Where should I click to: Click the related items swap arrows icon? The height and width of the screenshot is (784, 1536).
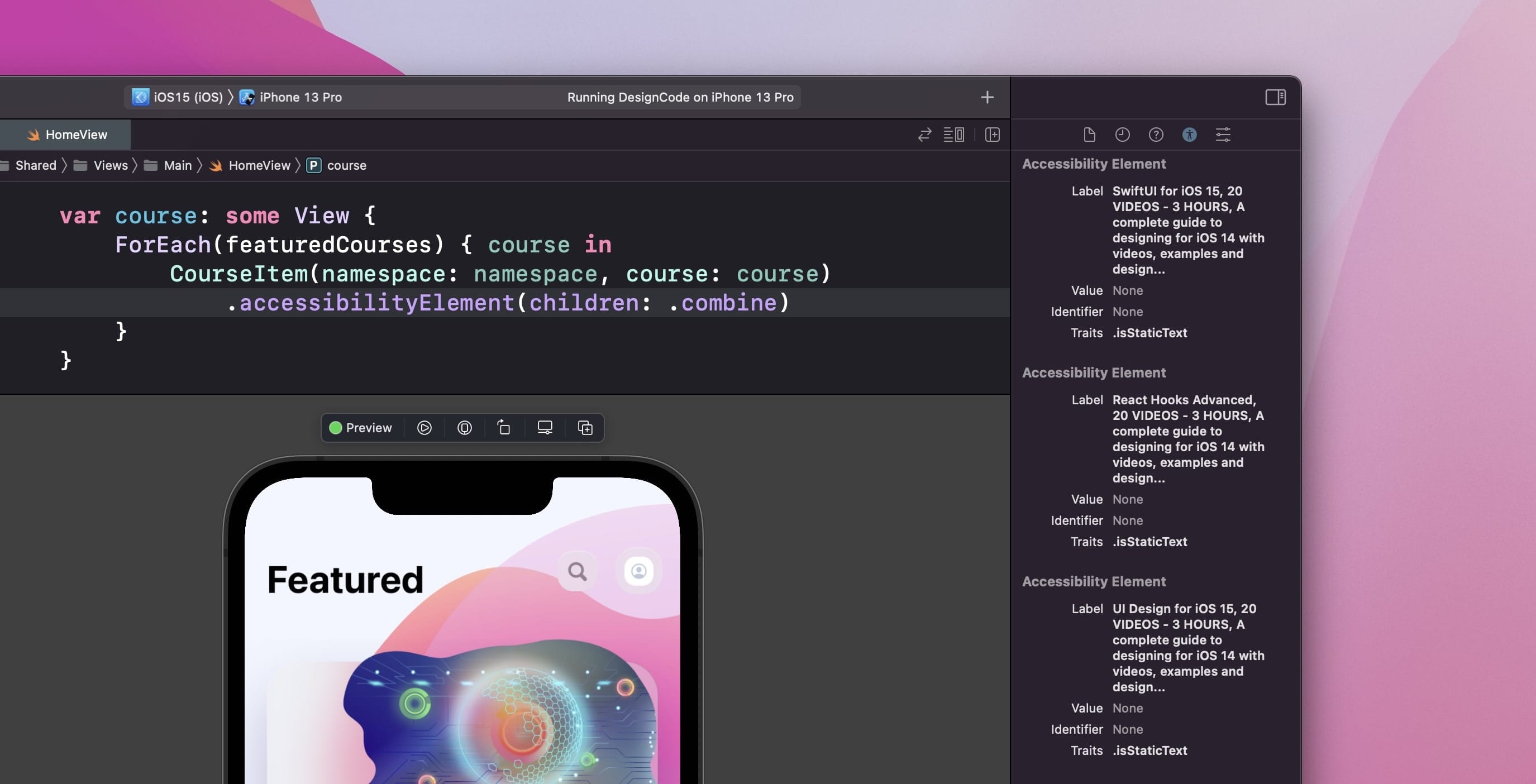pyautogui.click(x=924, y=135)
